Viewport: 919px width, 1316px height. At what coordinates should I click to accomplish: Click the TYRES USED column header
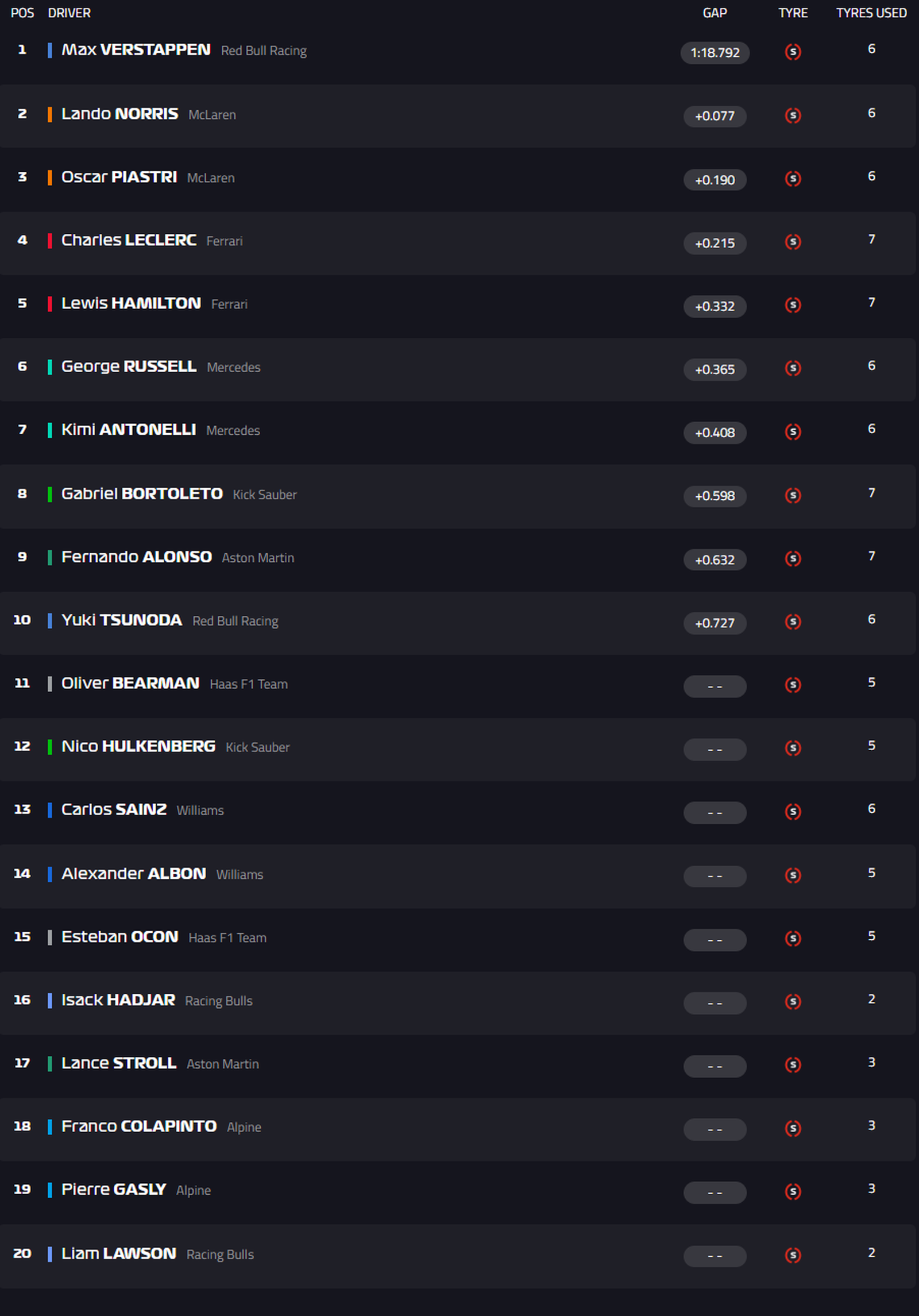pyautogui.click(x=871, y=13)
